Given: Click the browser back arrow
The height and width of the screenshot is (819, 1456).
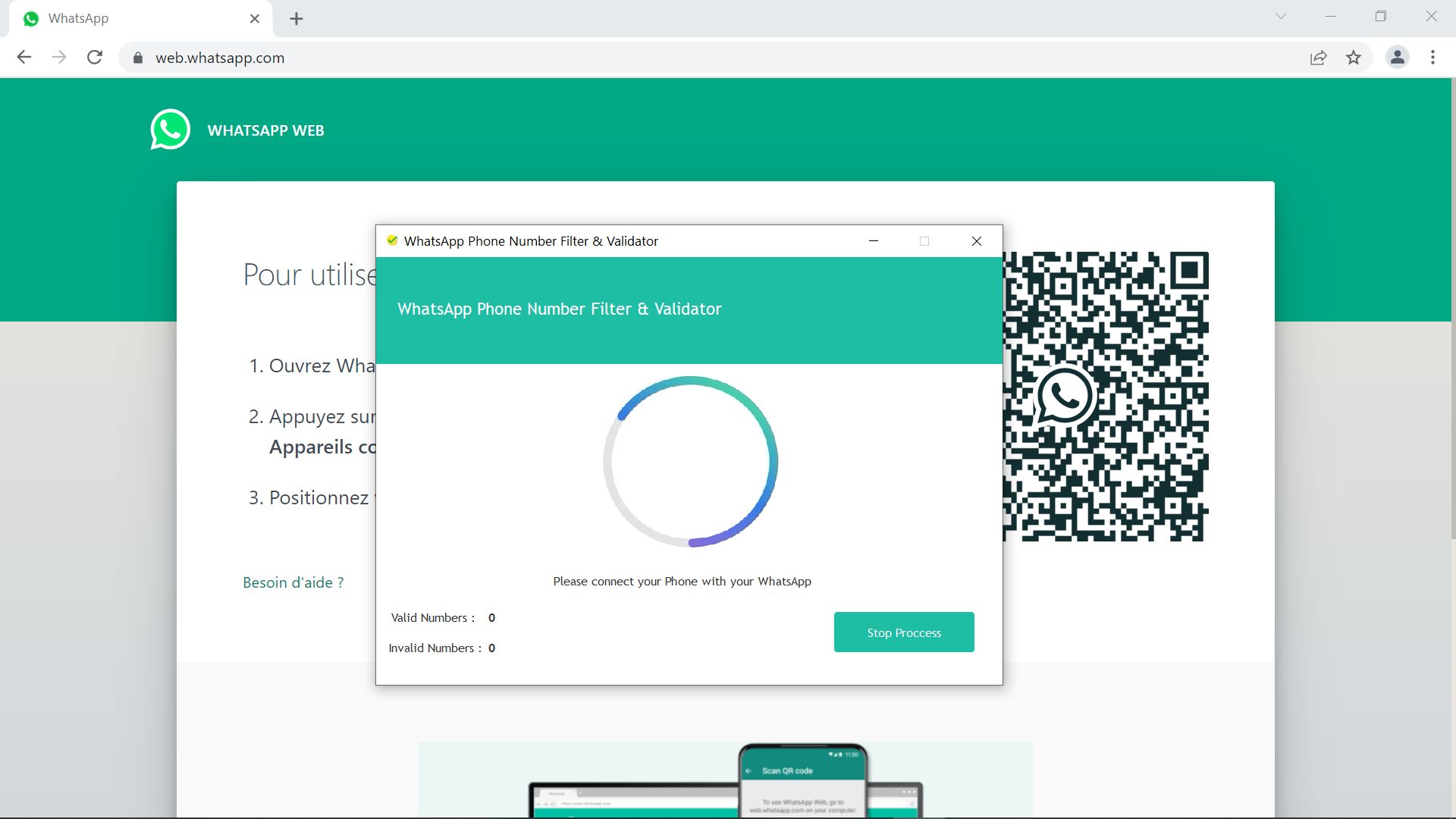Looking at the screenshot, I should click(24, 58).
